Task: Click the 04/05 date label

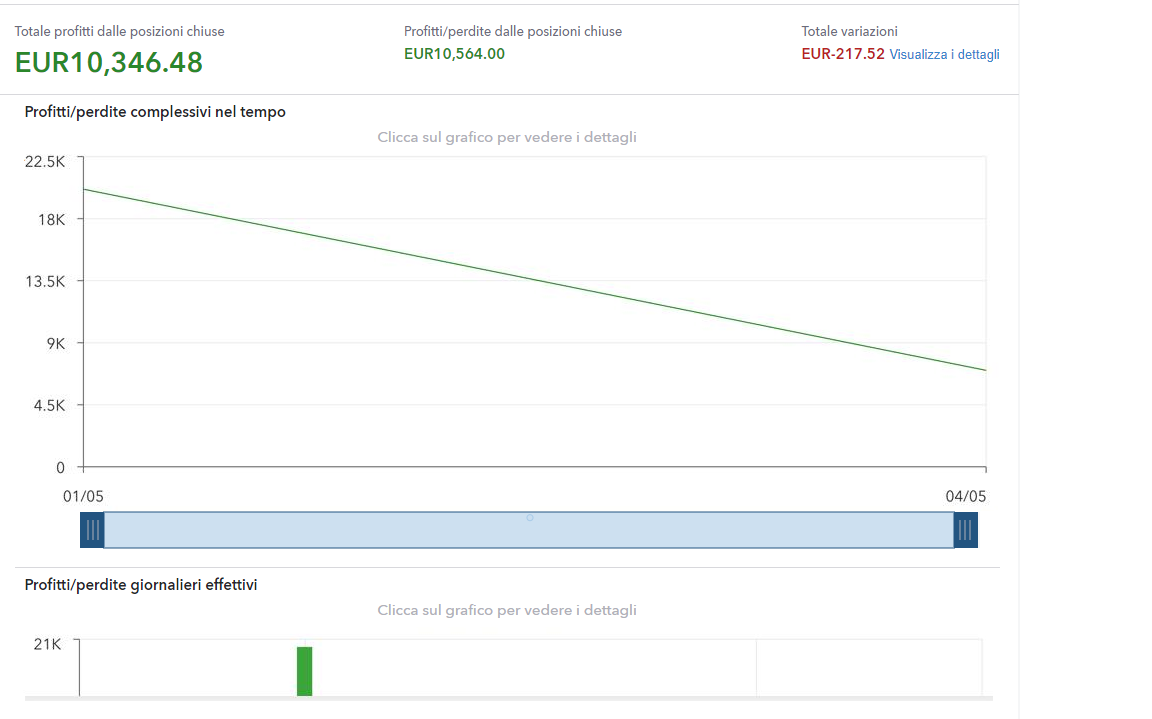Action: 965,496
